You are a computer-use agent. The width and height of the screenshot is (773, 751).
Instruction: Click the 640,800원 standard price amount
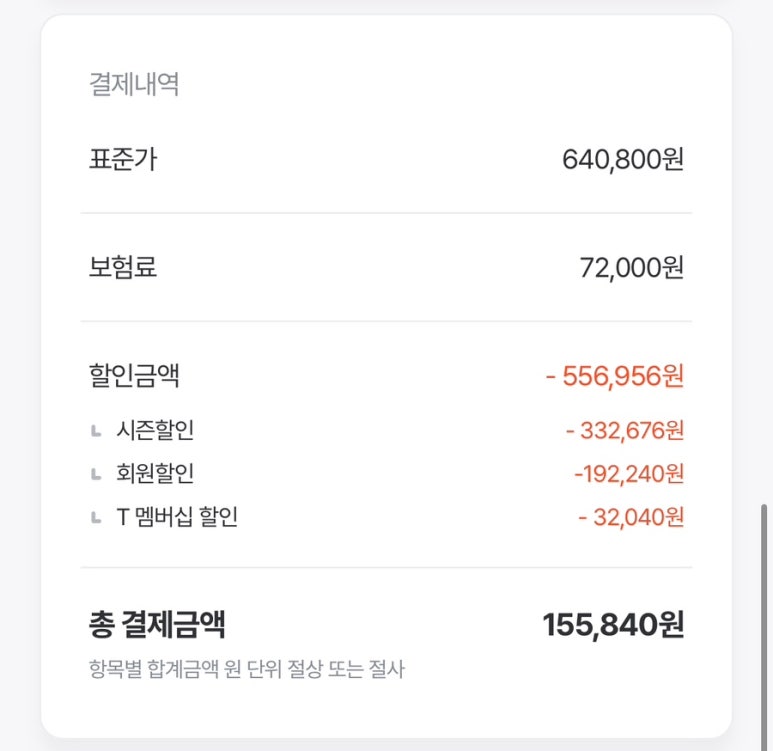623,160
